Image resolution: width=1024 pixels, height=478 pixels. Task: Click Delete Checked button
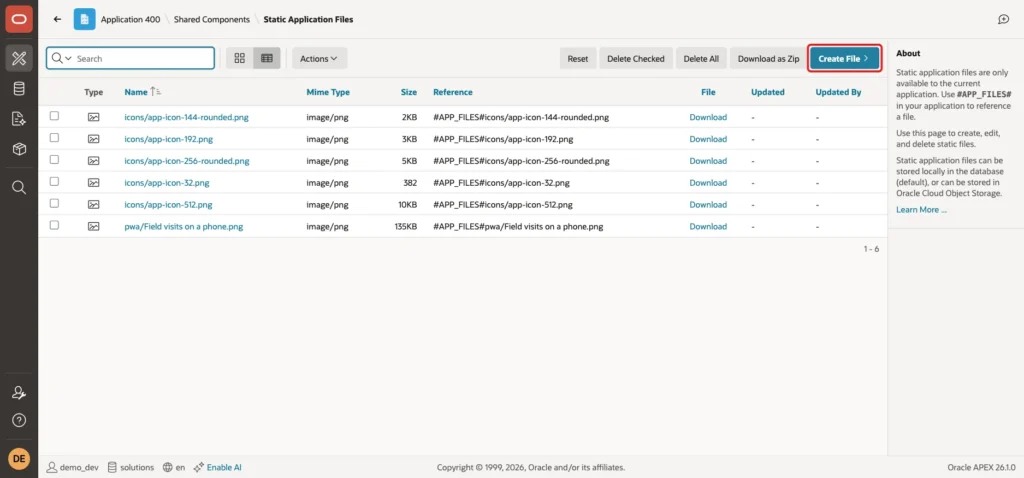click(x=635, y=58)
